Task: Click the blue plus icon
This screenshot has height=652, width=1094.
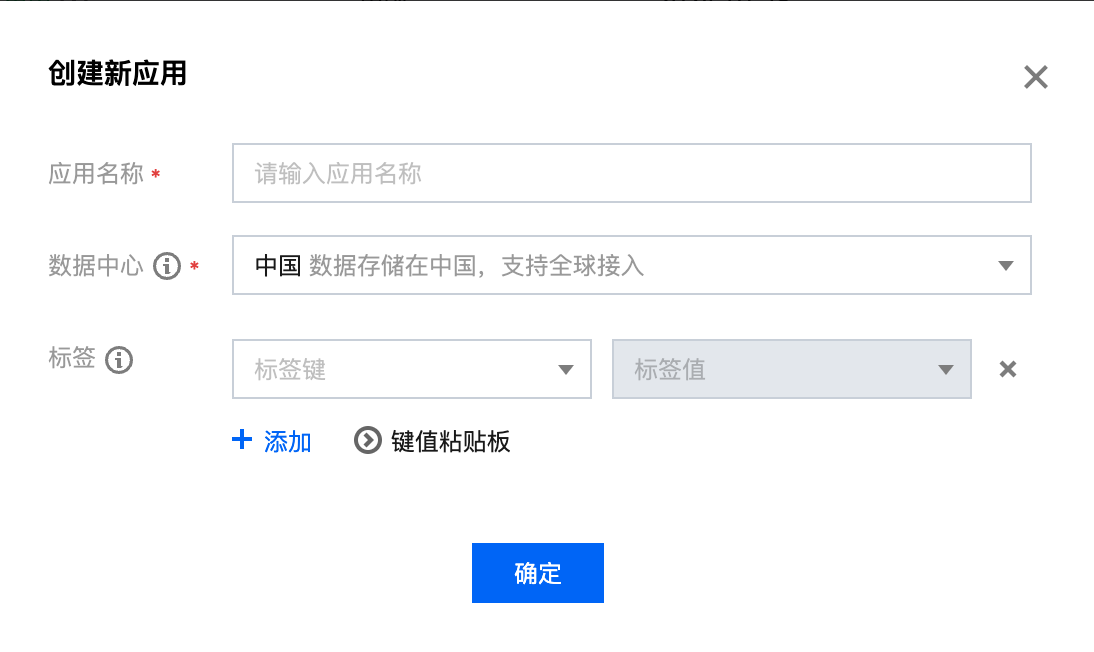Action: pyautogui.click(x=241, y=440)
